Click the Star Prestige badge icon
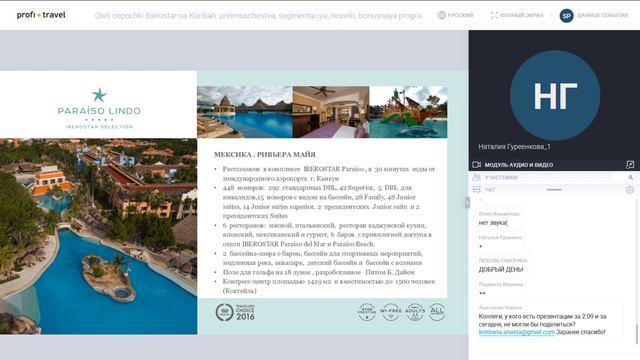 click(367, 312)
